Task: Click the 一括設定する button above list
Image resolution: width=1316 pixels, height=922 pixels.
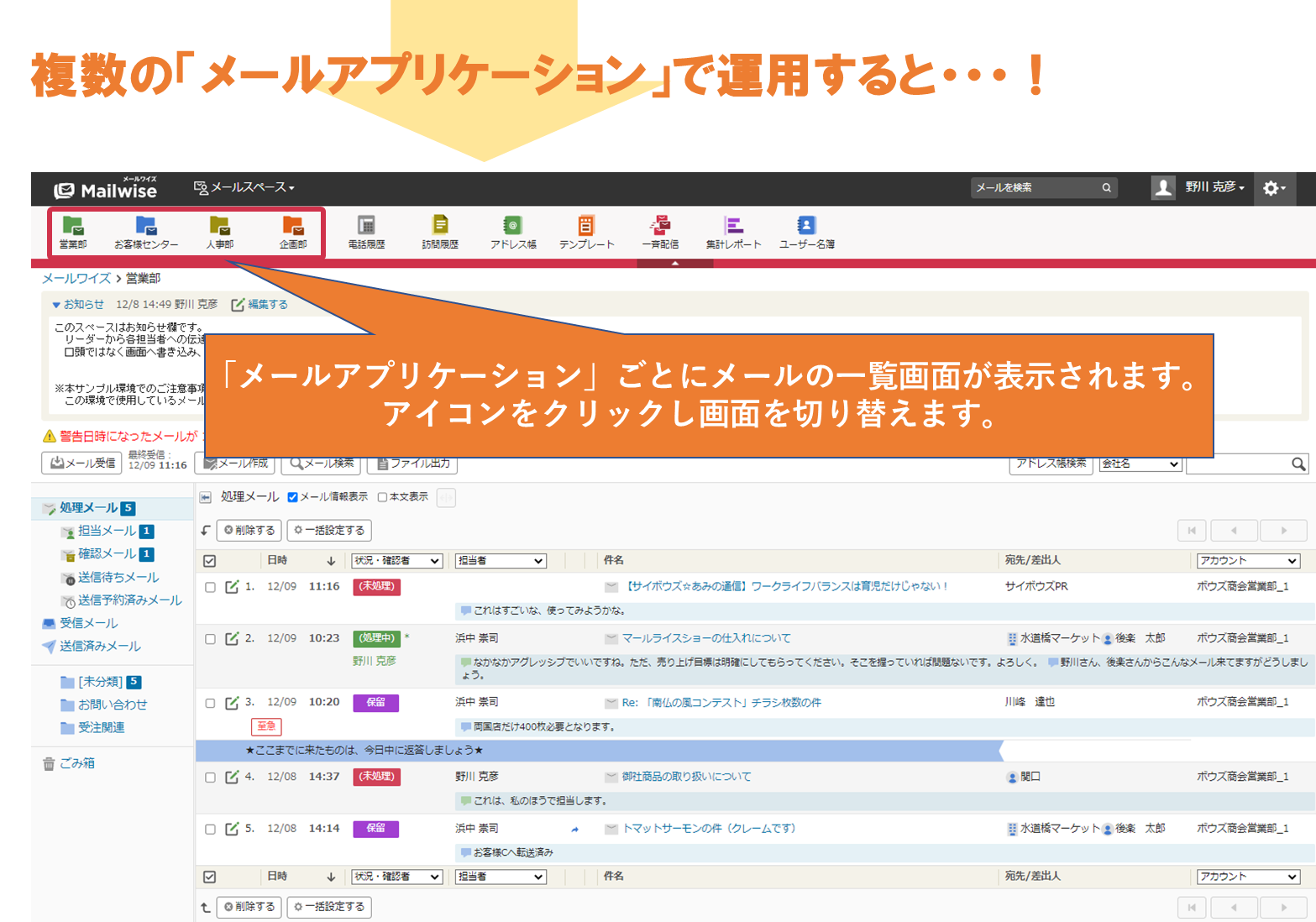Action: 329,531
